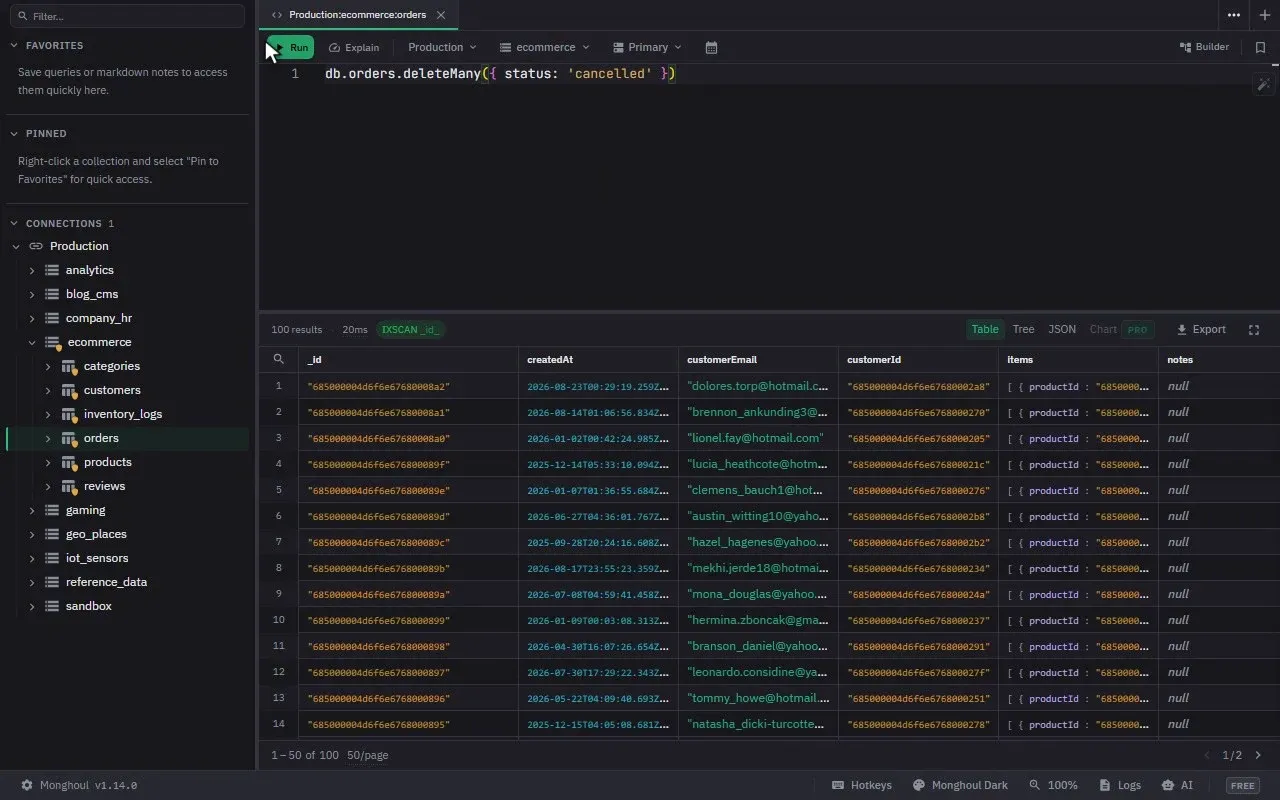Expand the analytics database
Image resolution: width=1280 pixels, height=800 pixels.
point(32,270)
